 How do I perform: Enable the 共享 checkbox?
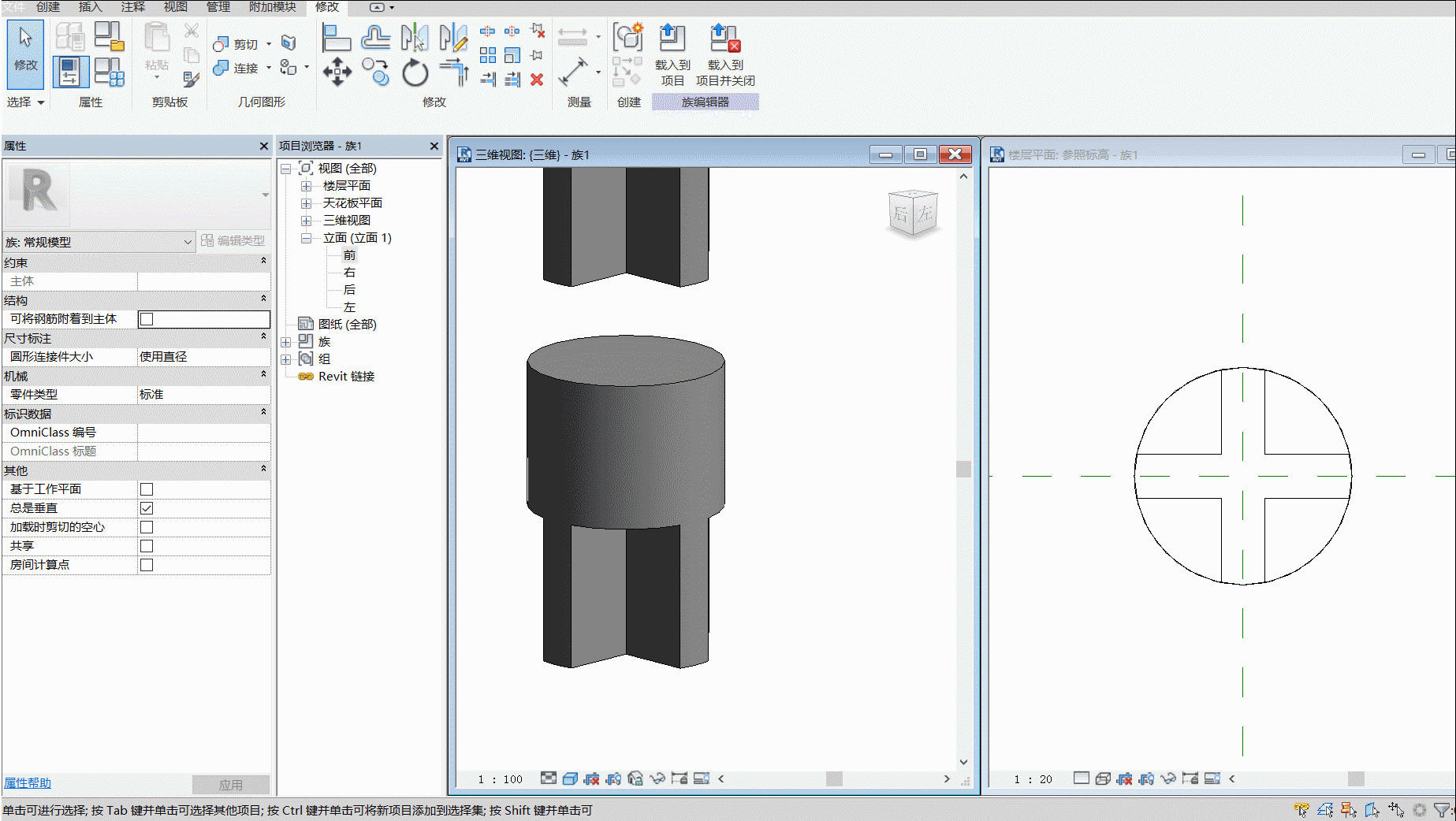pyautogui.click(x=147, y=546)
